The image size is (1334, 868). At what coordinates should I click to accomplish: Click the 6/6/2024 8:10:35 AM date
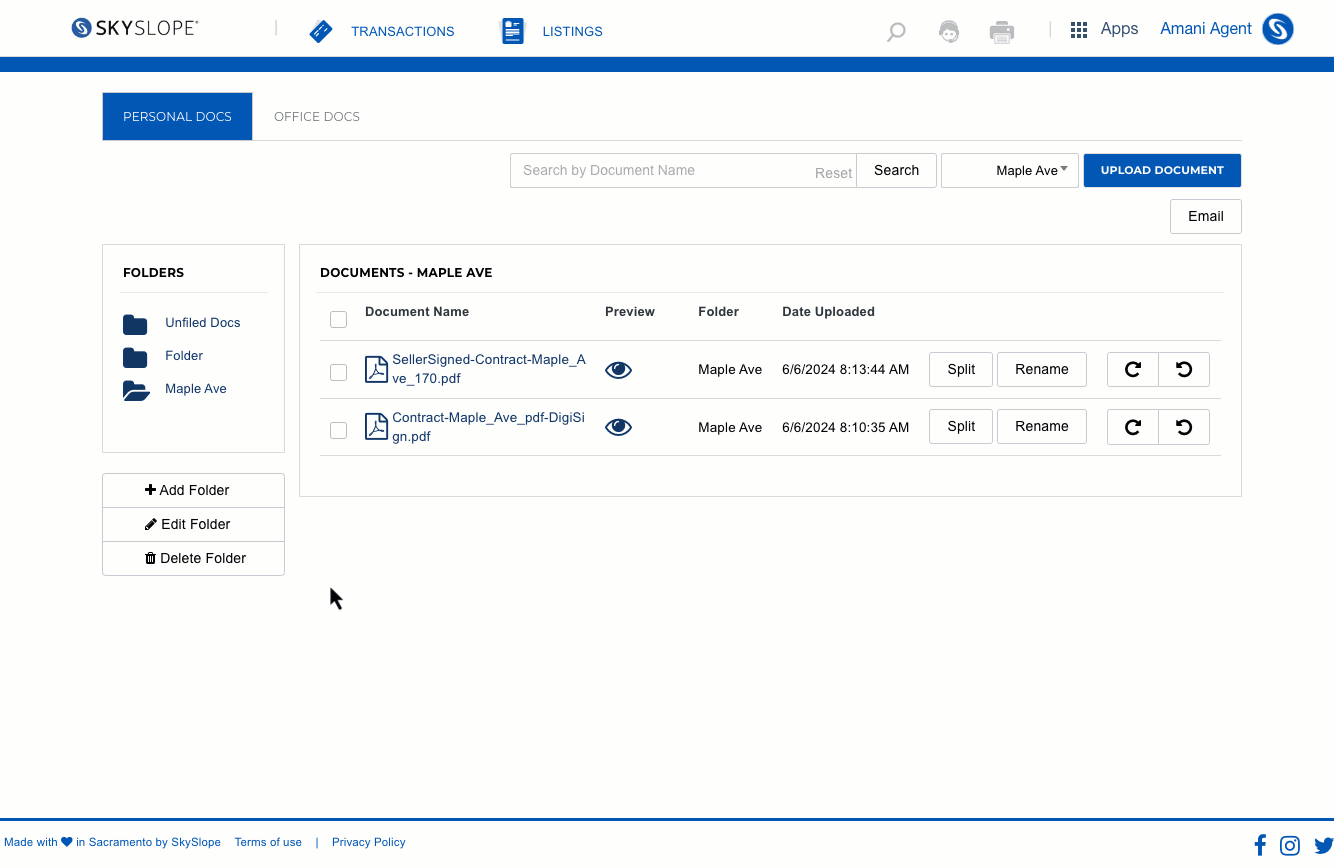coord(846,427)
